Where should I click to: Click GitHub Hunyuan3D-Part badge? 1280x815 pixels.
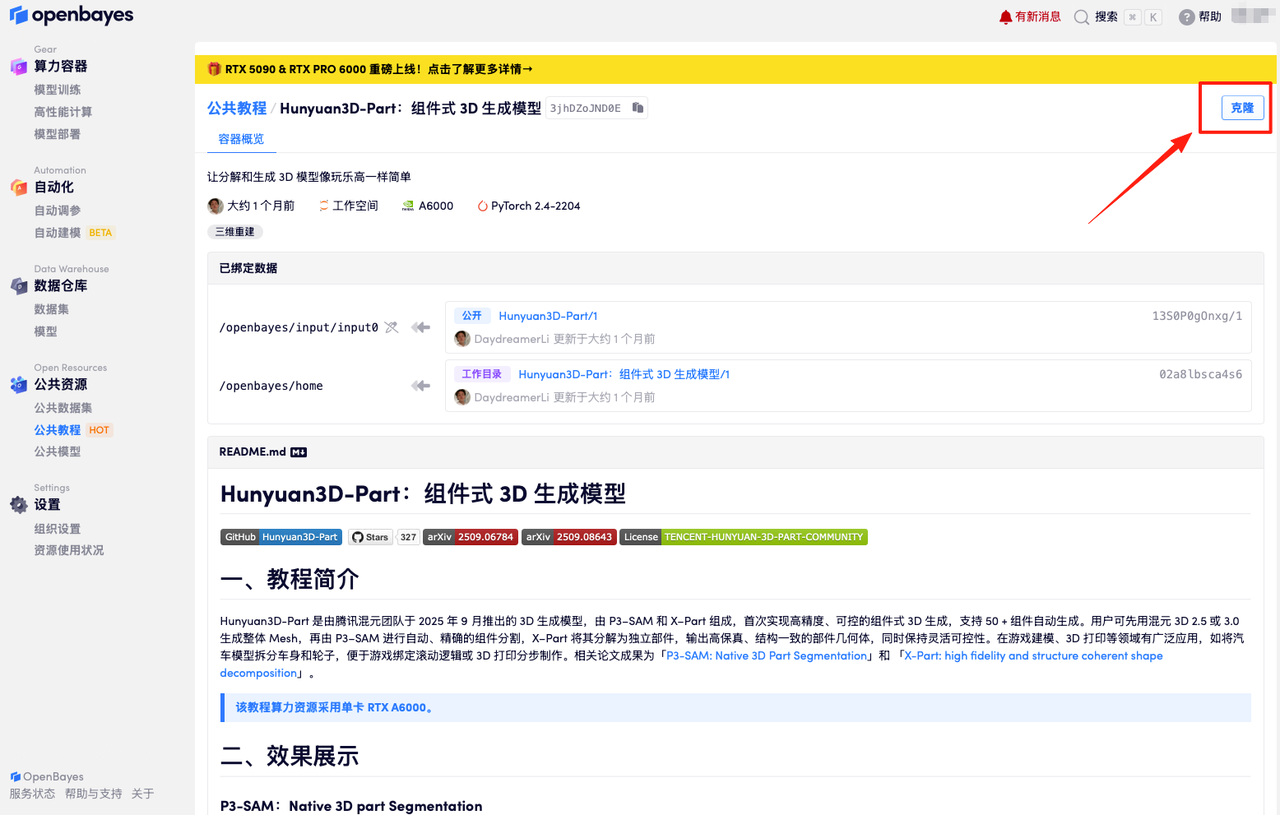pos(281,537)
